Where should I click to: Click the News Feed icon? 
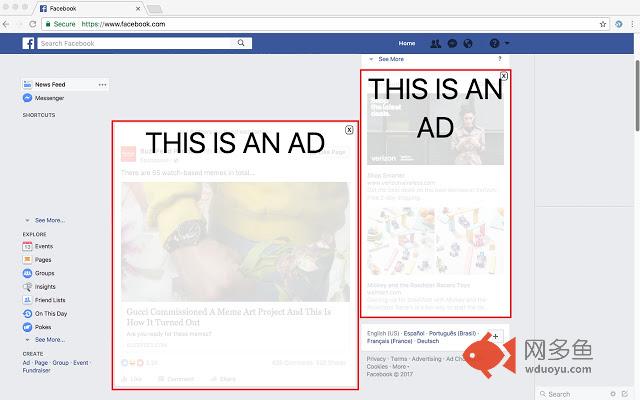pyautogui.click(x=27, y=84)
